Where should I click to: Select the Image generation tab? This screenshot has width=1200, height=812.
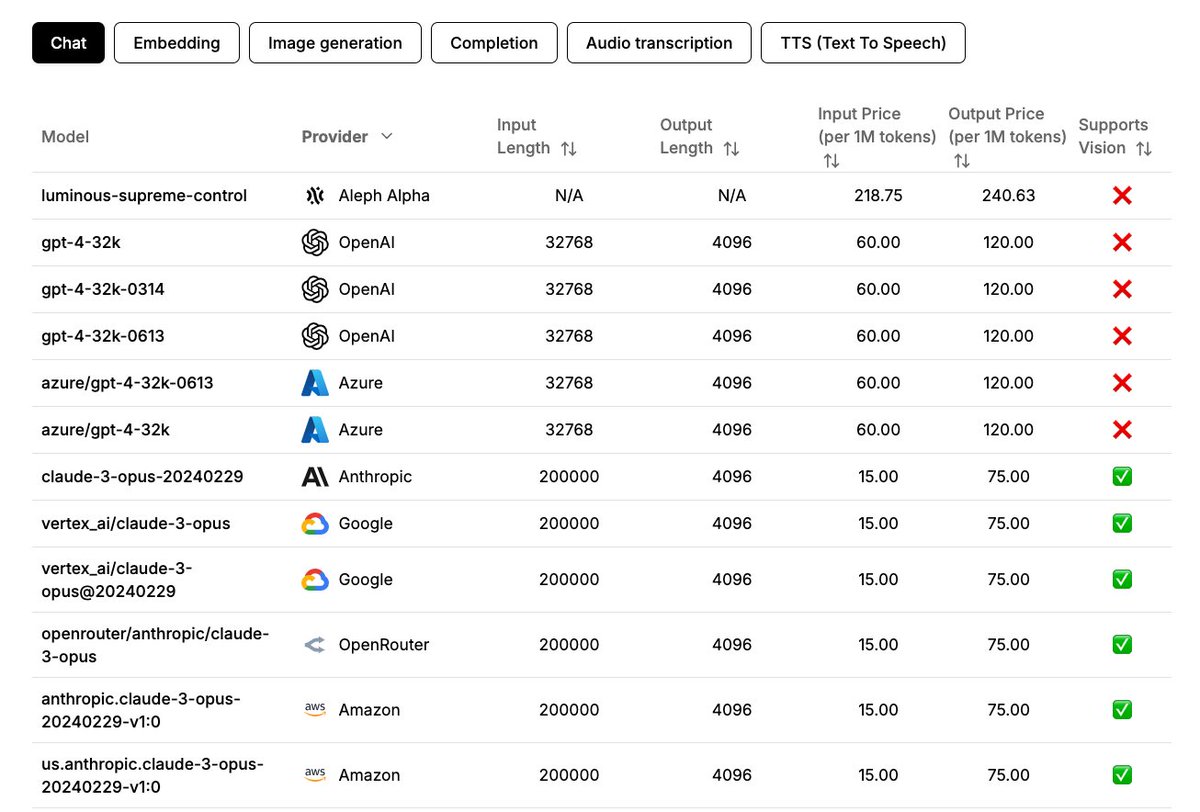335,43
